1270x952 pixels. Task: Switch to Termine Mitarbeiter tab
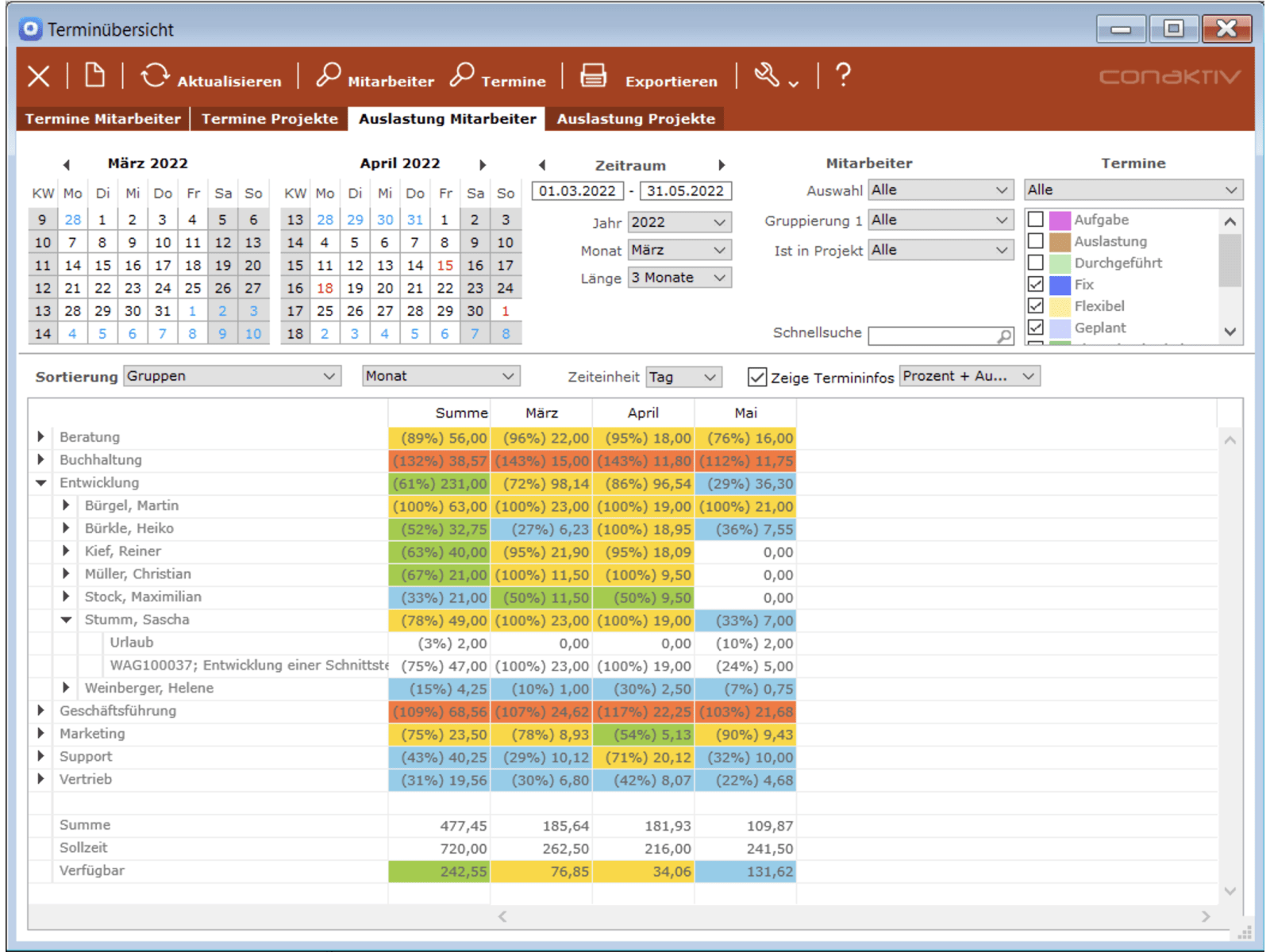[103, 119]
